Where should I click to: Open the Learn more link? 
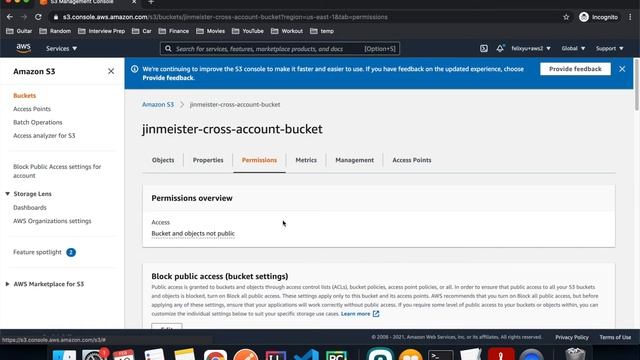[x=356, y=314]
